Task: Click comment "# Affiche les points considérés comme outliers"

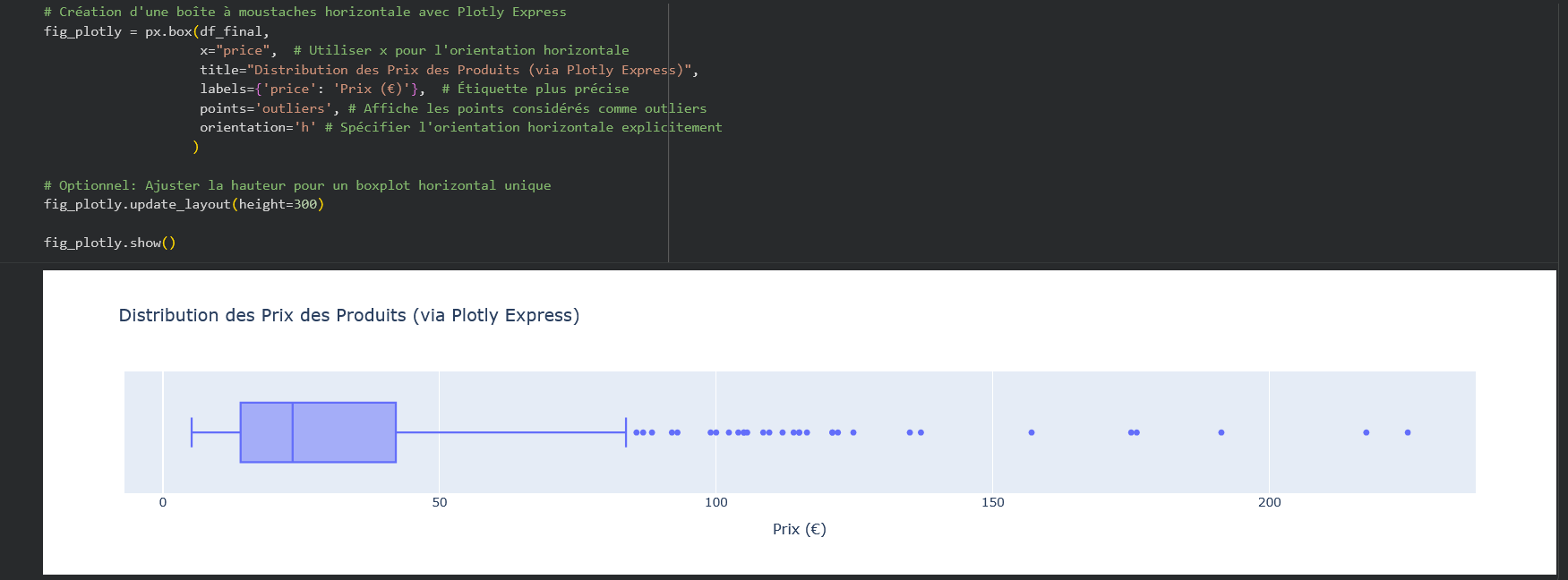Action: (x=527, y=108)
